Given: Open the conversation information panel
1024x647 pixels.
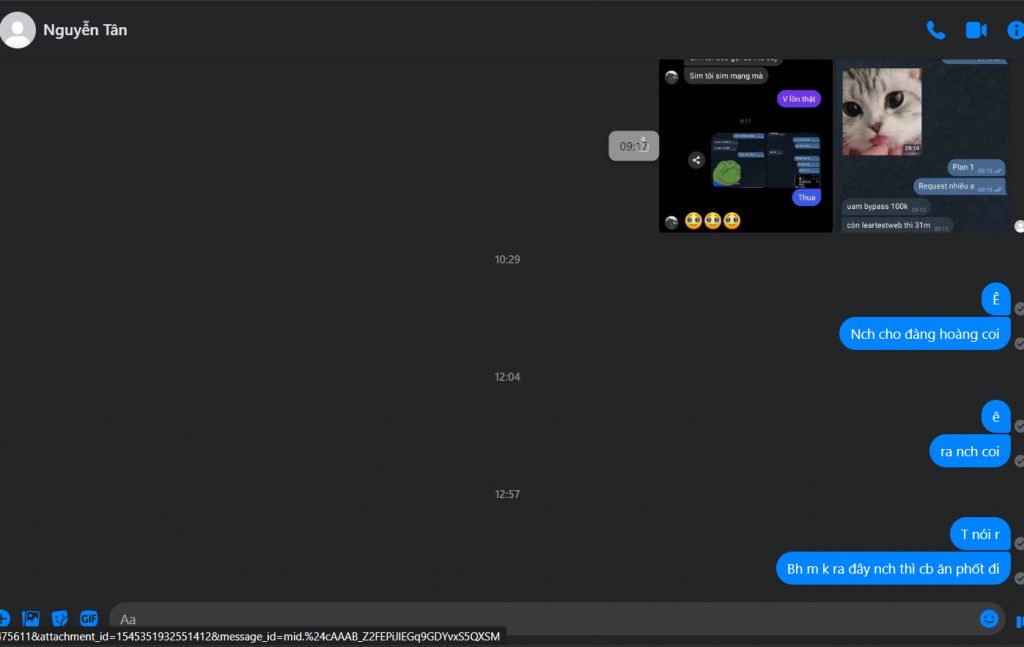Looking at the screenshot, I should [1015, 30].
